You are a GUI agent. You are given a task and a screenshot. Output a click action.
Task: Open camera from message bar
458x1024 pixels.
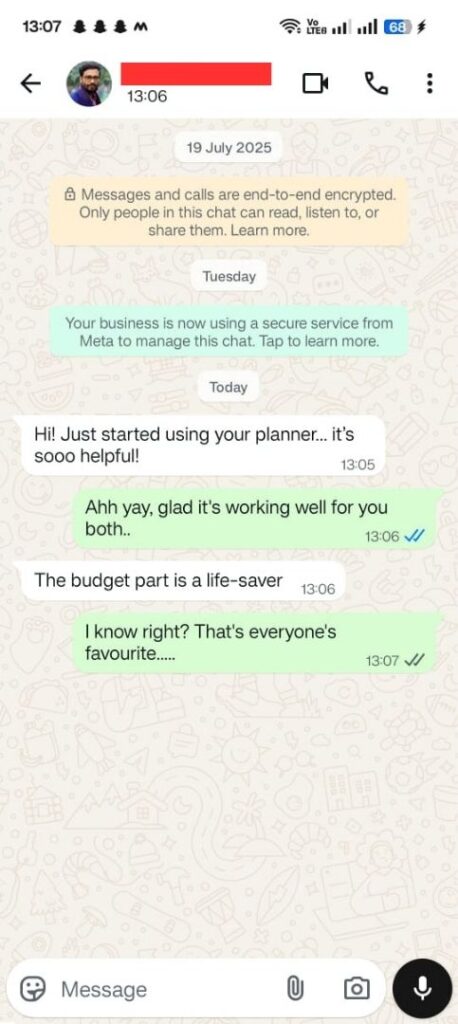[356, 989]
